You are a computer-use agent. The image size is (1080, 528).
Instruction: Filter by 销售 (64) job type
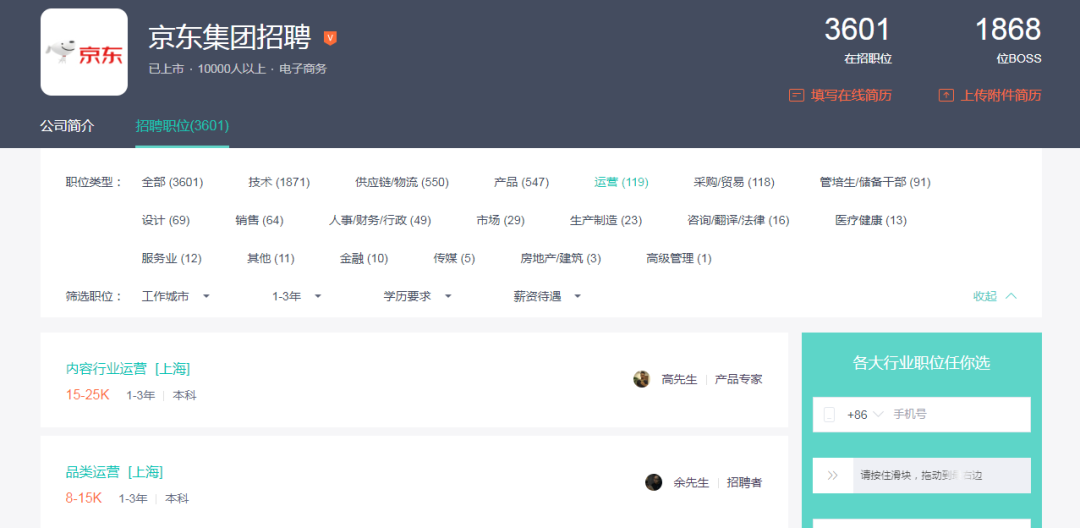click(x=259, y=220)
